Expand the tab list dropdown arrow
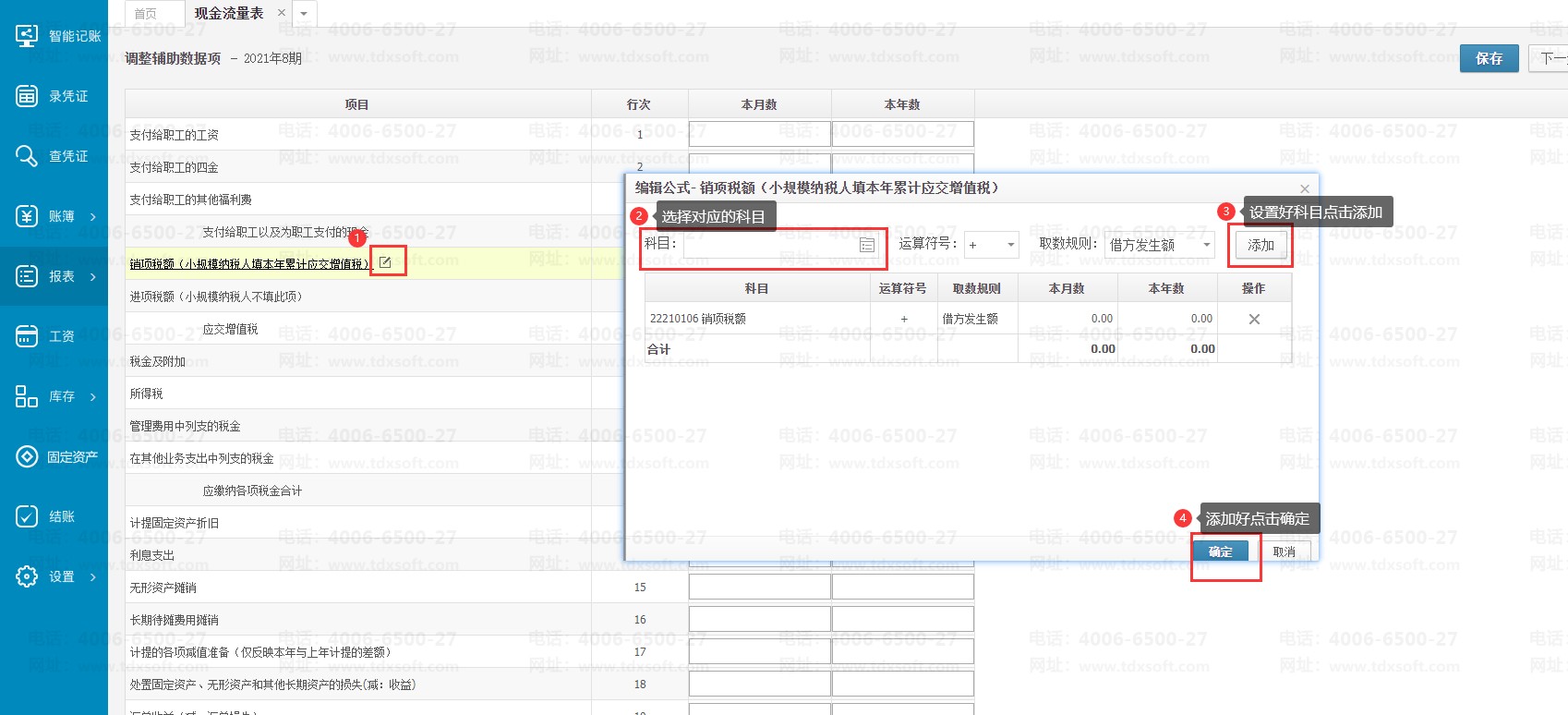 304,14
